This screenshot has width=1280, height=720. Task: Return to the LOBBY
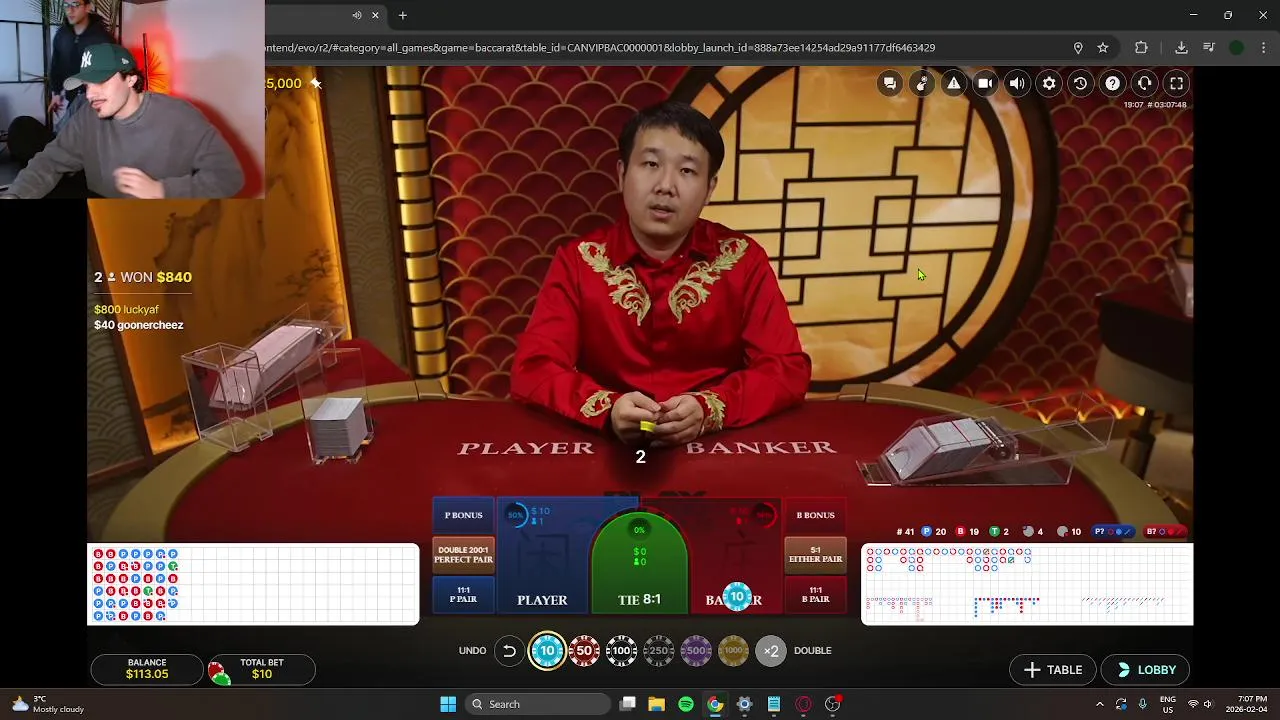pos(1146,670)
